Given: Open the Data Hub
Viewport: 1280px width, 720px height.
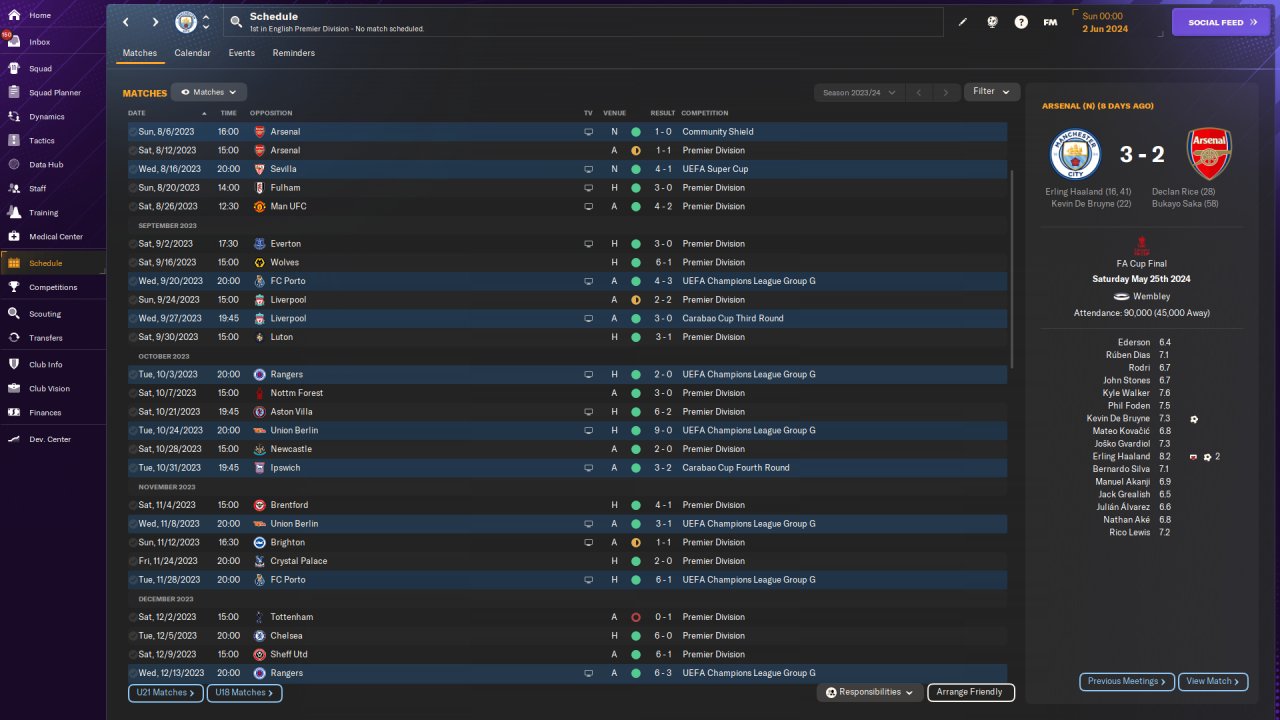Looking at the screenshot, I should click(53, 165).
